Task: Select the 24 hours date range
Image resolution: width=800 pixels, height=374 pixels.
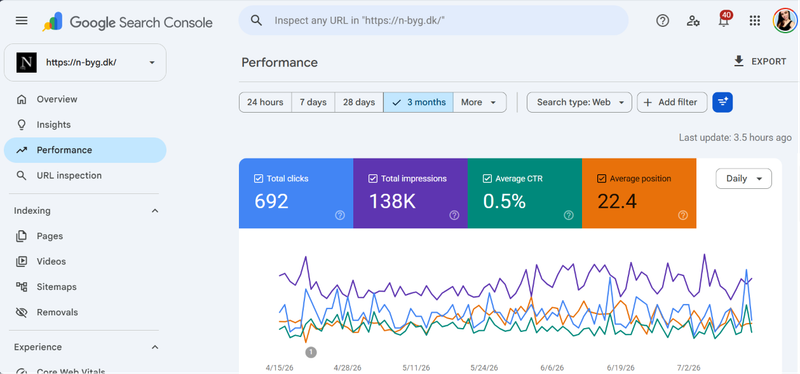Action: click(x=265, y=102)
